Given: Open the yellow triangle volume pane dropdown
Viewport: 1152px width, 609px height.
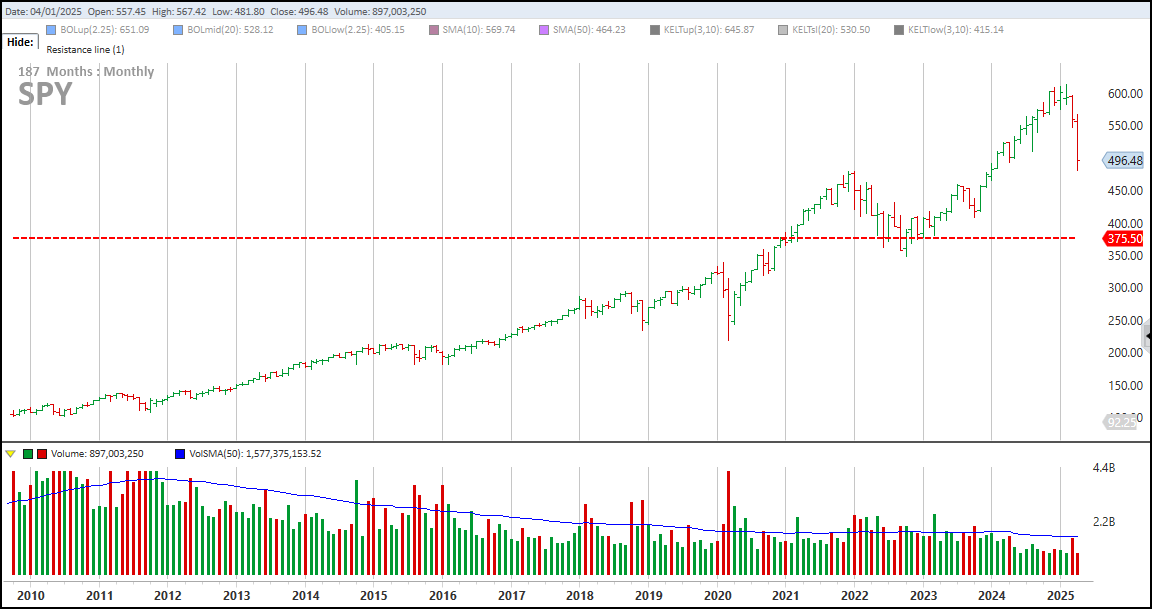Looking at the screenshot, I should coord(10,453).
